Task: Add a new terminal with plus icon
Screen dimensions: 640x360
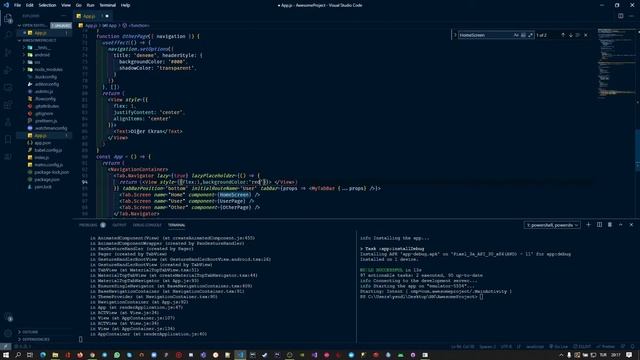Action: pyautogui.click(x=588, y=225)
